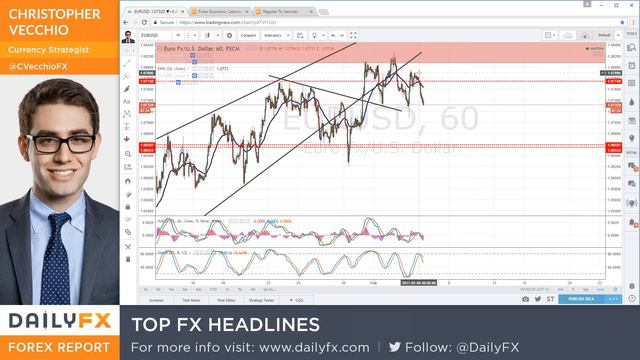This screenshot has height=360, width=640.
Task: Select the text annotation tool
Action: (127, 101)
